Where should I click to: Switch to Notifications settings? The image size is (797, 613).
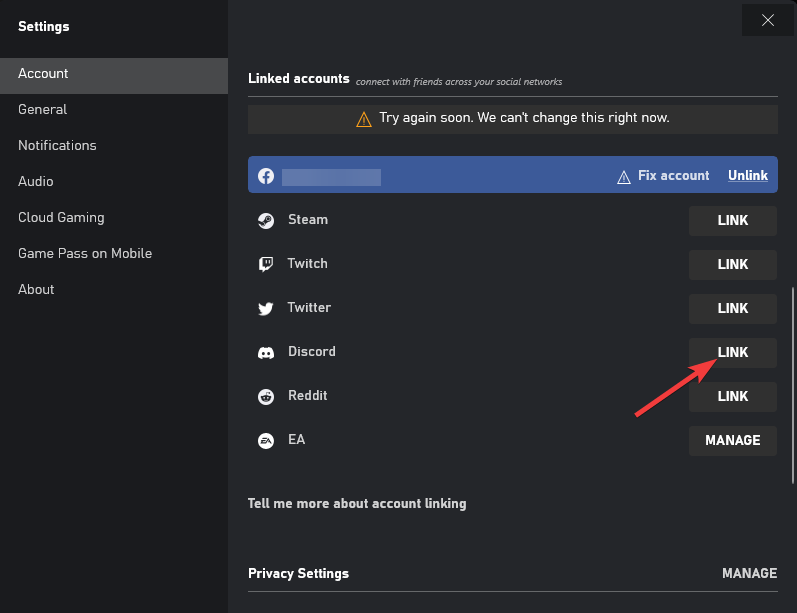pos(57,145)
